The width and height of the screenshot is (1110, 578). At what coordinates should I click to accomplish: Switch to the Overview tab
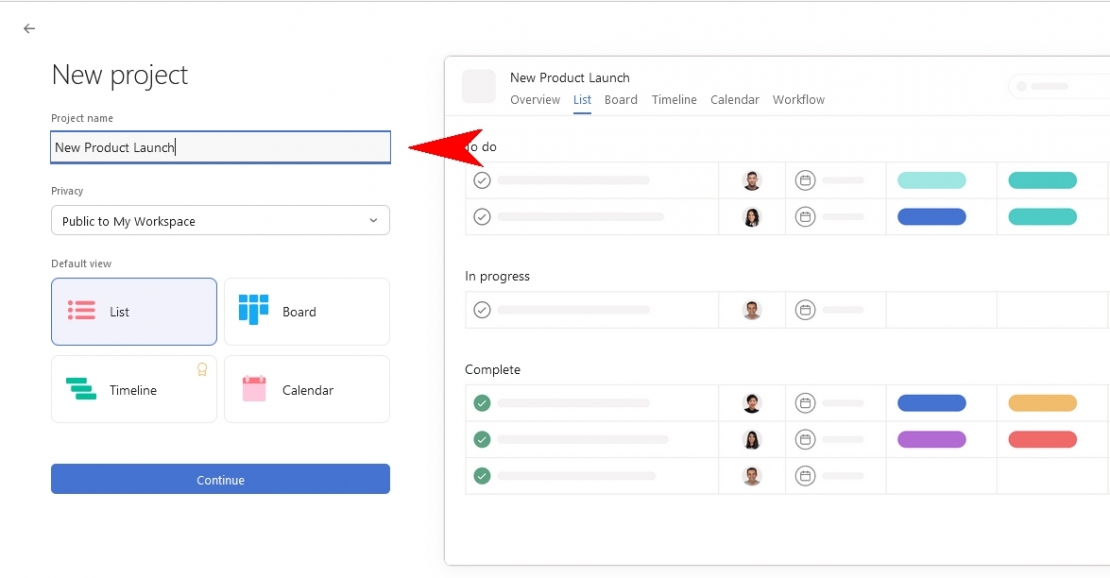[x=536, y=100]
